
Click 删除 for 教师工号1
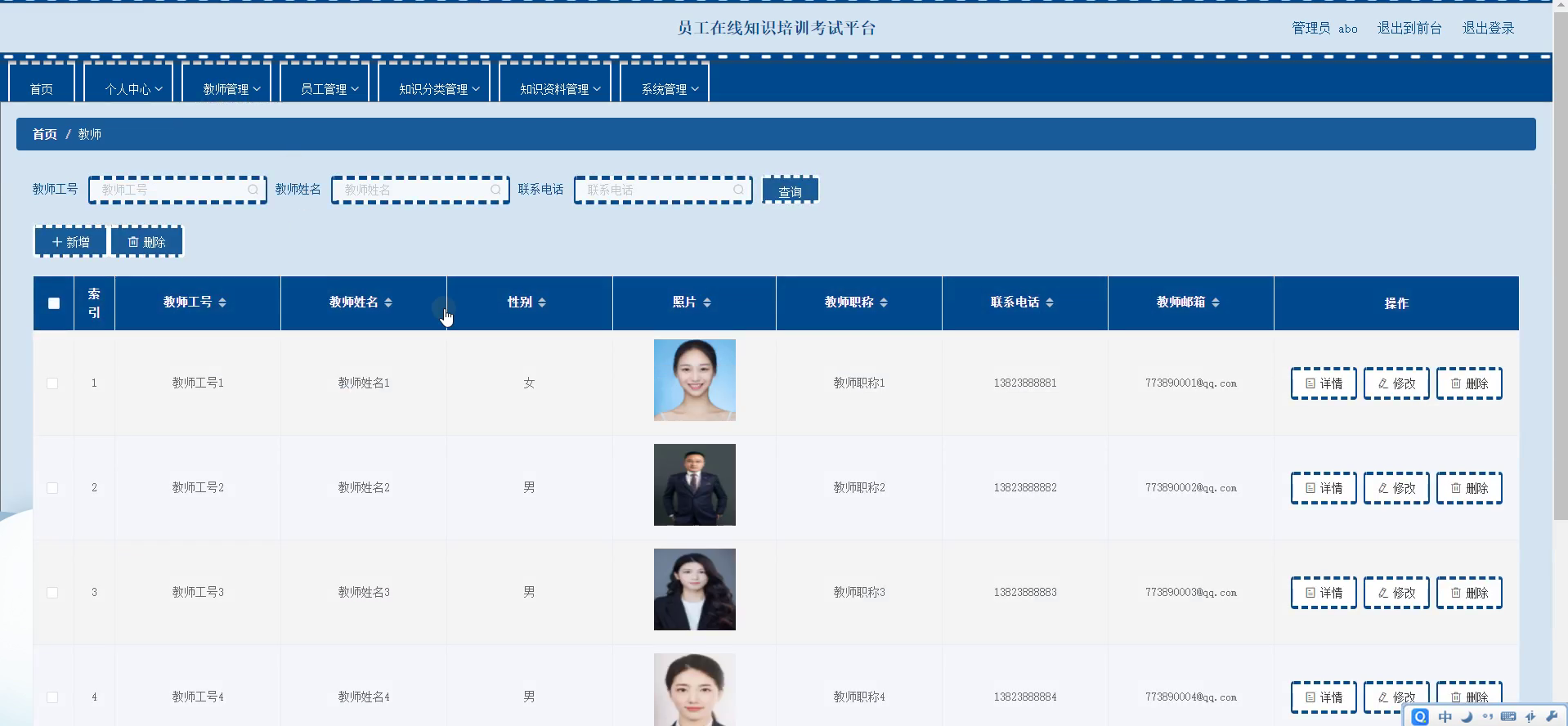(1469, 383)
